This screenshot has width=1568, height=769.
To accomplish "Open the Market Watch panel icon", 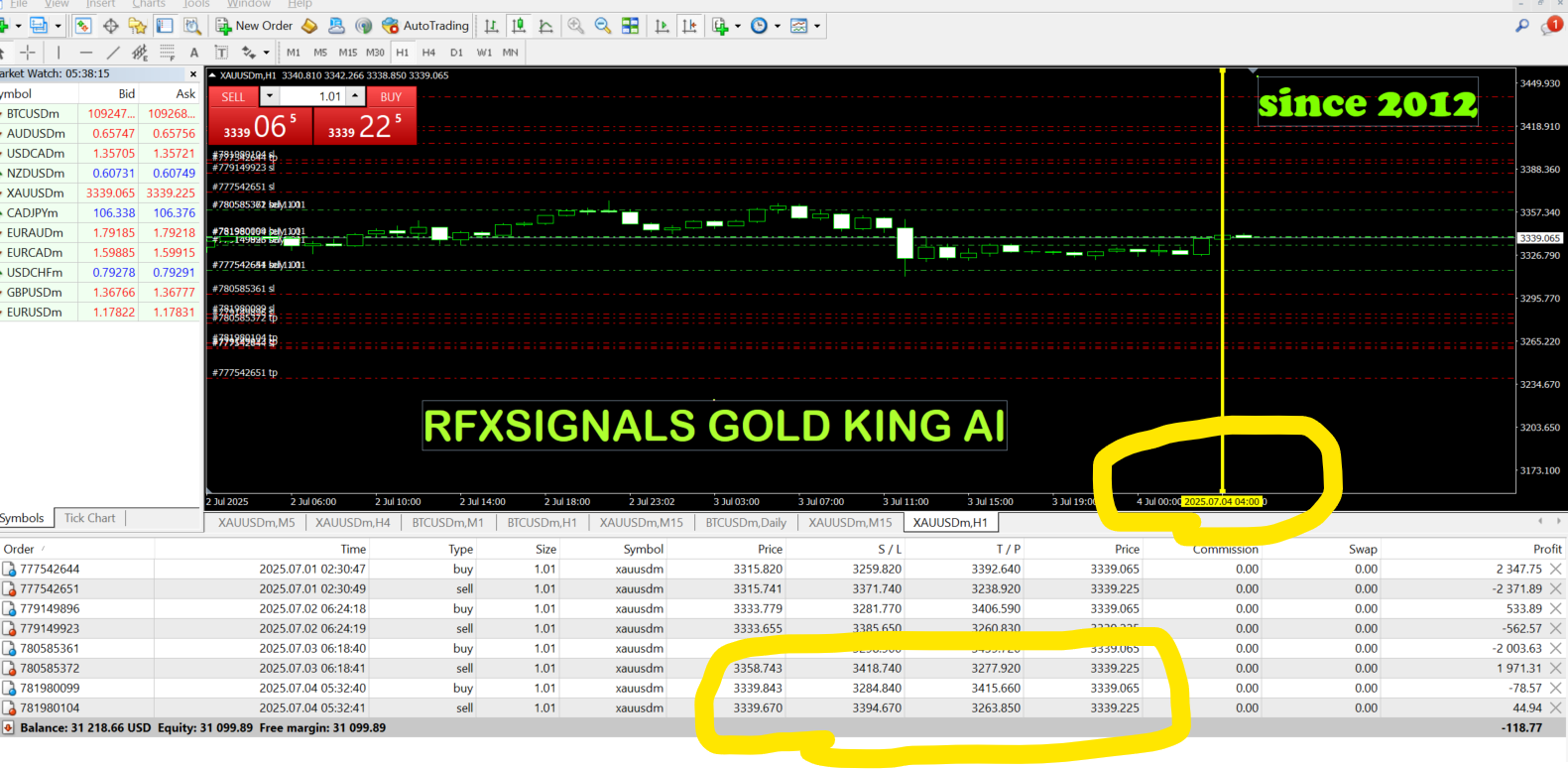I will tap(83, 26).
